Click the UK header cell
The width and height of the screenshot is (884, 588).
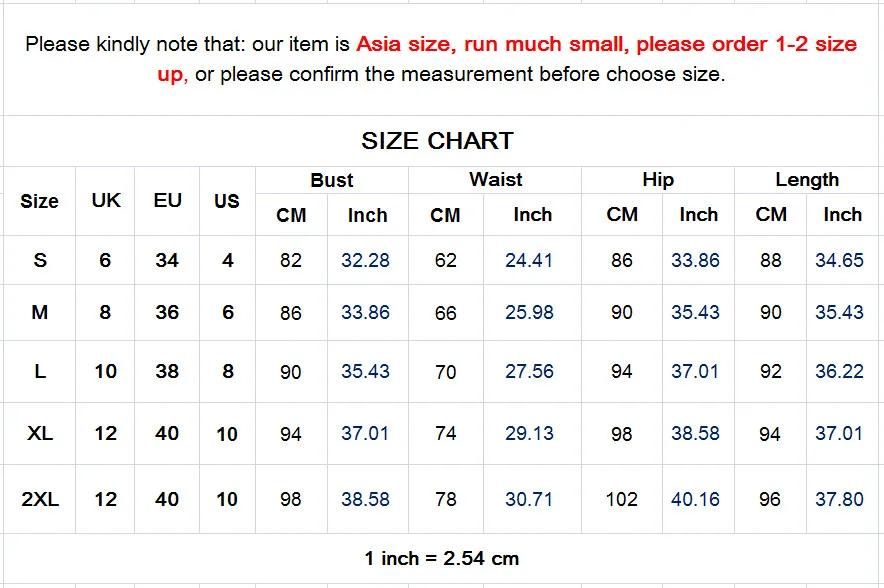(106, 200)
